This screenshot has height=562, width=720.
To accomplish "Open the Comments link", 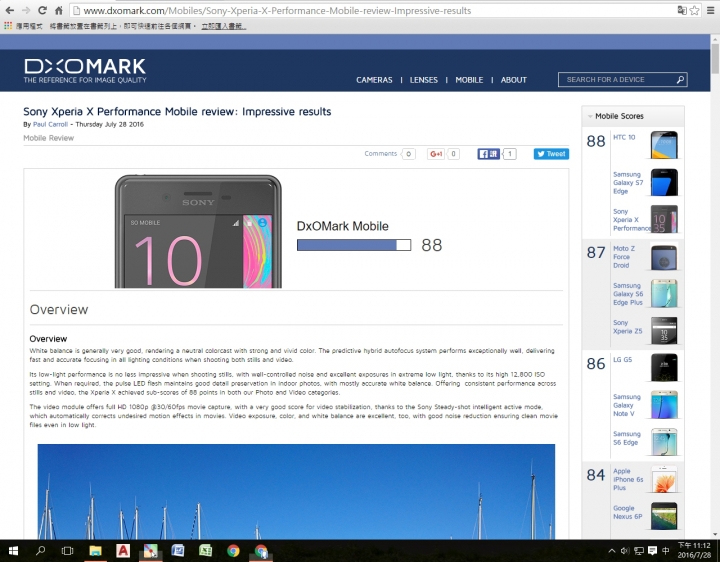I will coord(381,153).
